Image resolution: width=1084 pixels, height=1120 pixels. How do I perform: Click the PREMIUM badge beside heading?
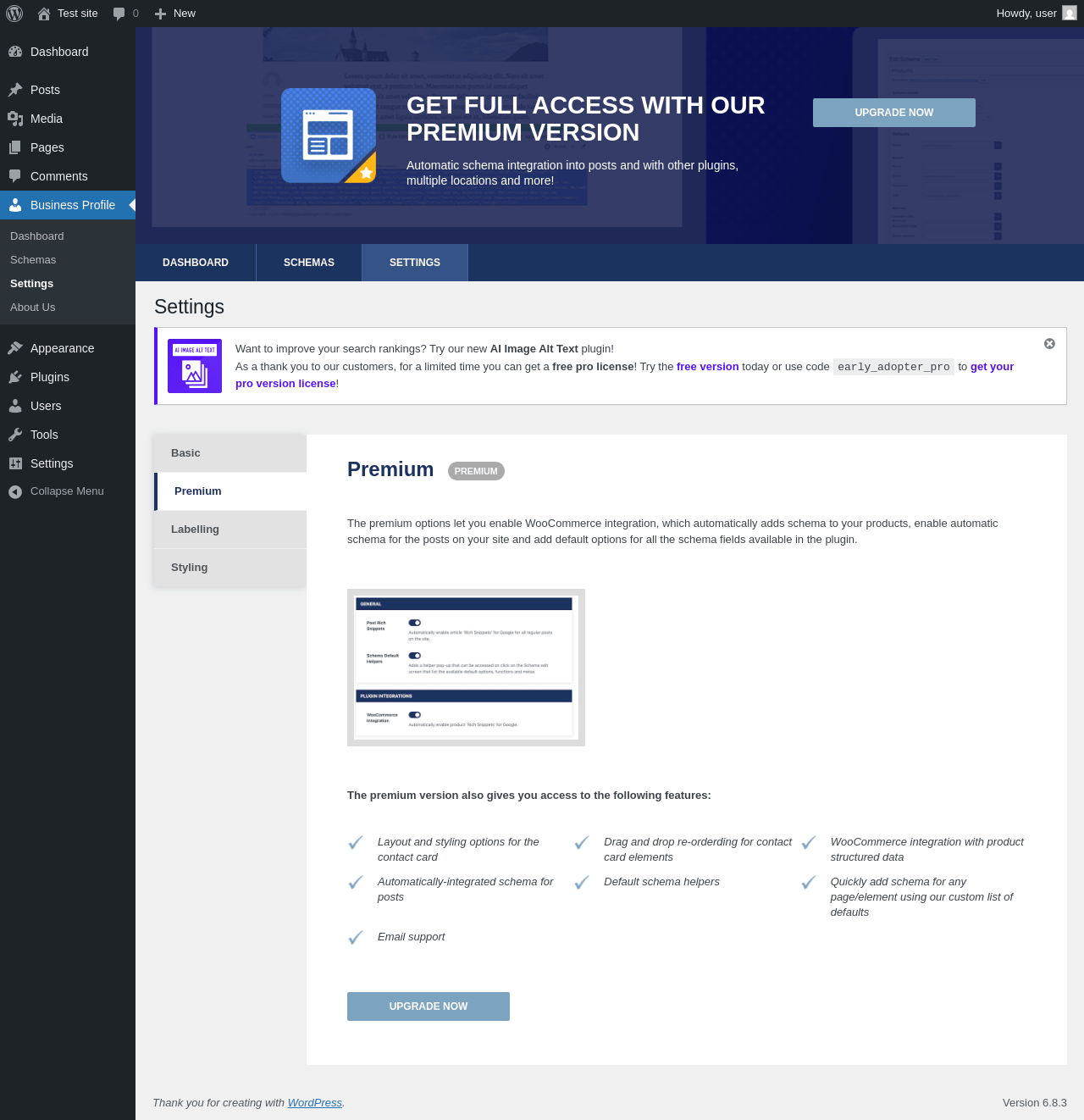[476, 471]
